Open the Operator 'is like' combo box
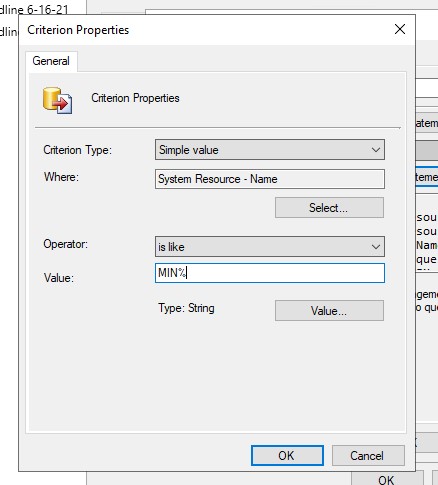 (x=270, y=247)
